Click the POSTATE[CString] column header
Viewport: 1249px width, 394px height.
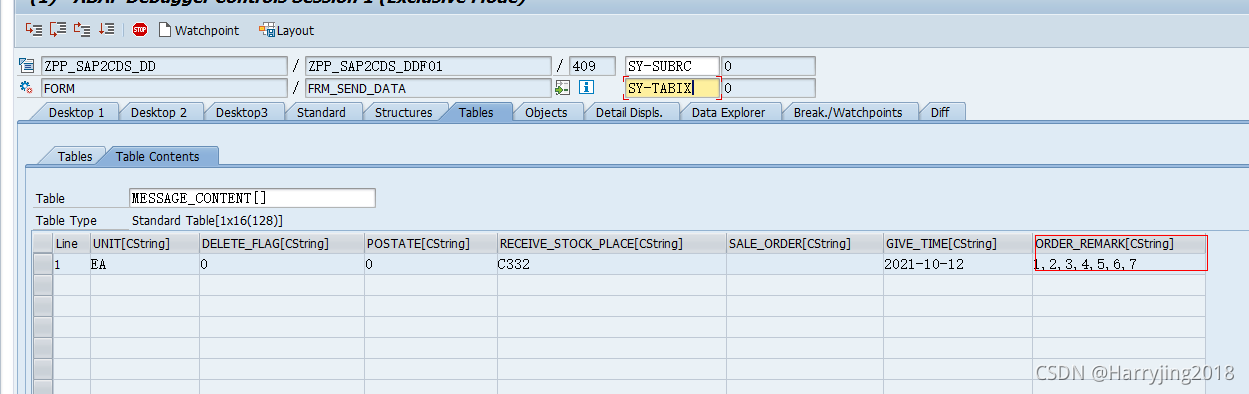[x=430, y=243]
